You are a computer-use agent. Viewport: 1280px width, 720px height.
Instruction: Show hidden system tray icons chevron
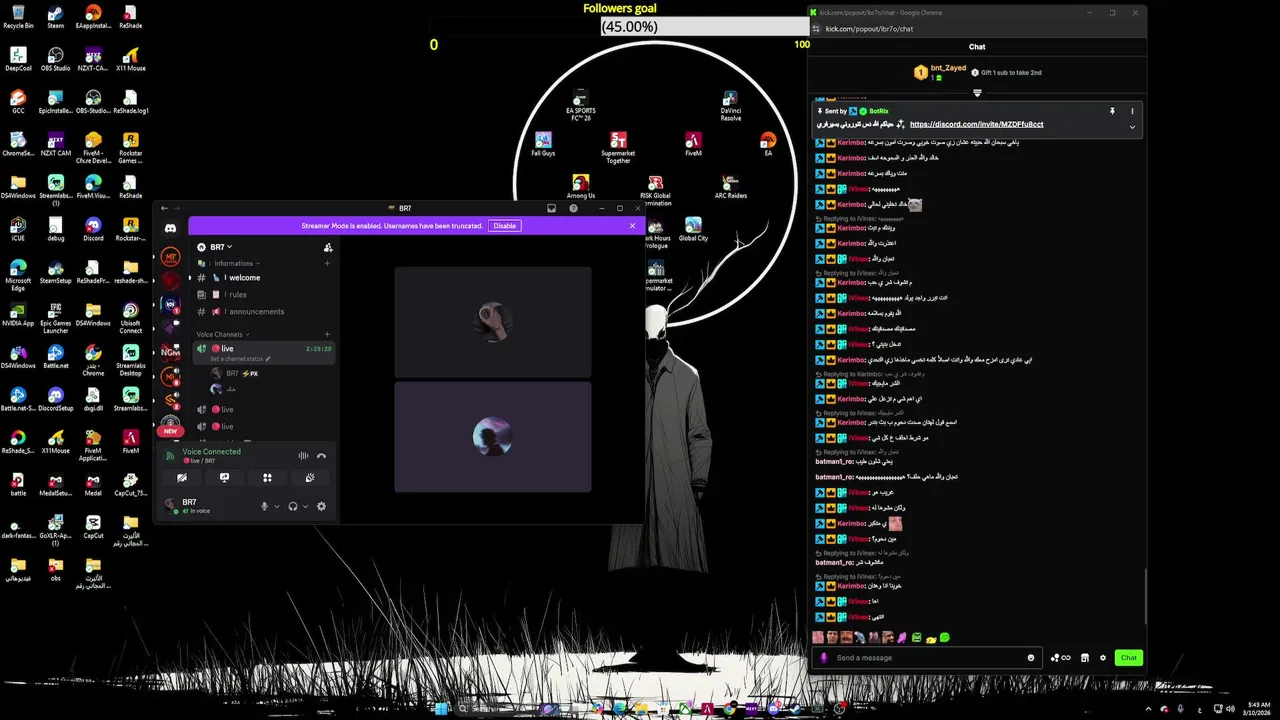1148,709
